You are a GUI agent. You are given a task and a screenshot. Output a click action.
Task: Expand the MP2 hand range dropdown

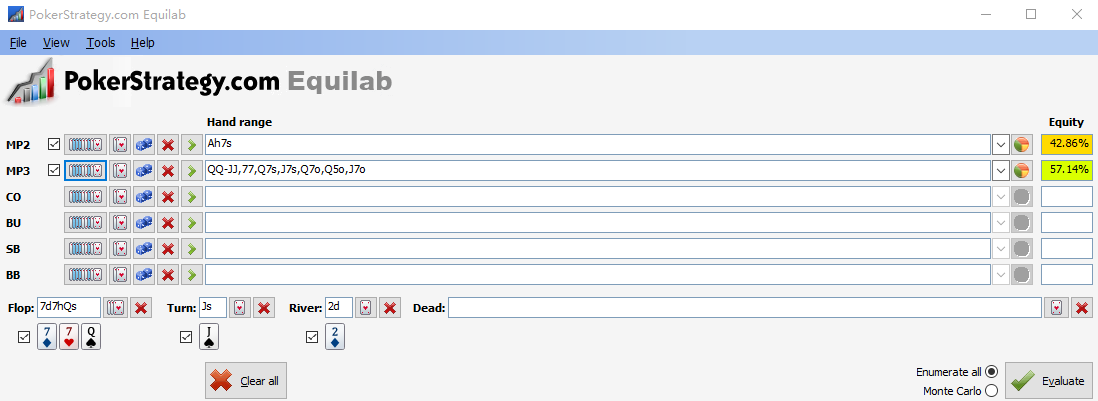pos(1001,145)
